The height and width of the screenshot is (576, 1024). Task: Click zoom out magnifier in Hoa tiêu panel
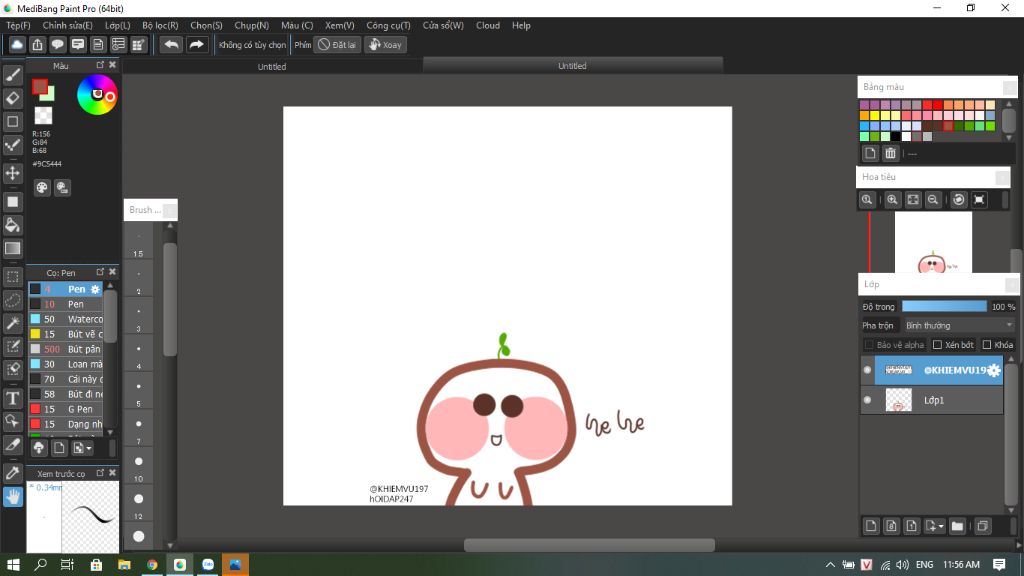pos(933,200)
